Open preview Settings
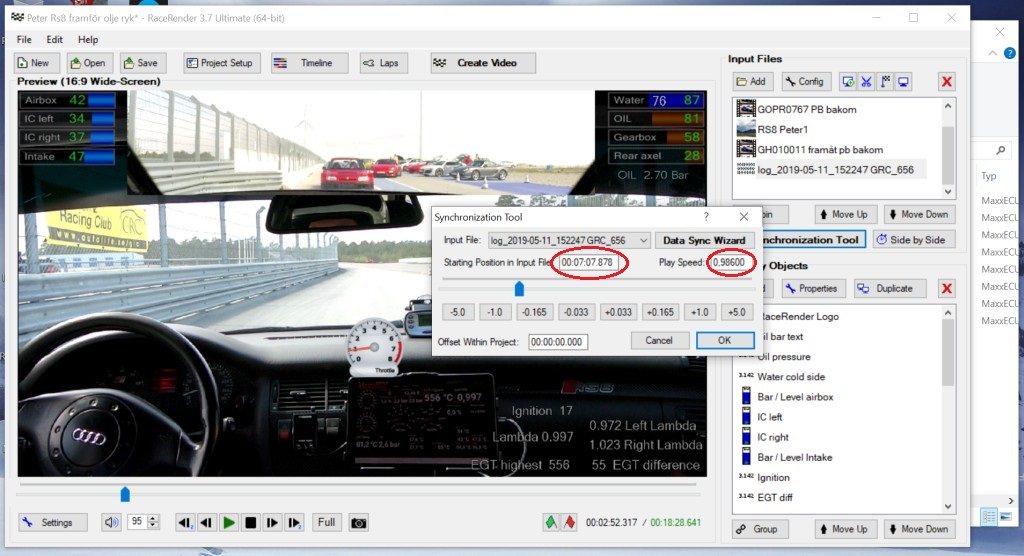The height and width of the screenshot is (556, 1024). click(52, 523)
